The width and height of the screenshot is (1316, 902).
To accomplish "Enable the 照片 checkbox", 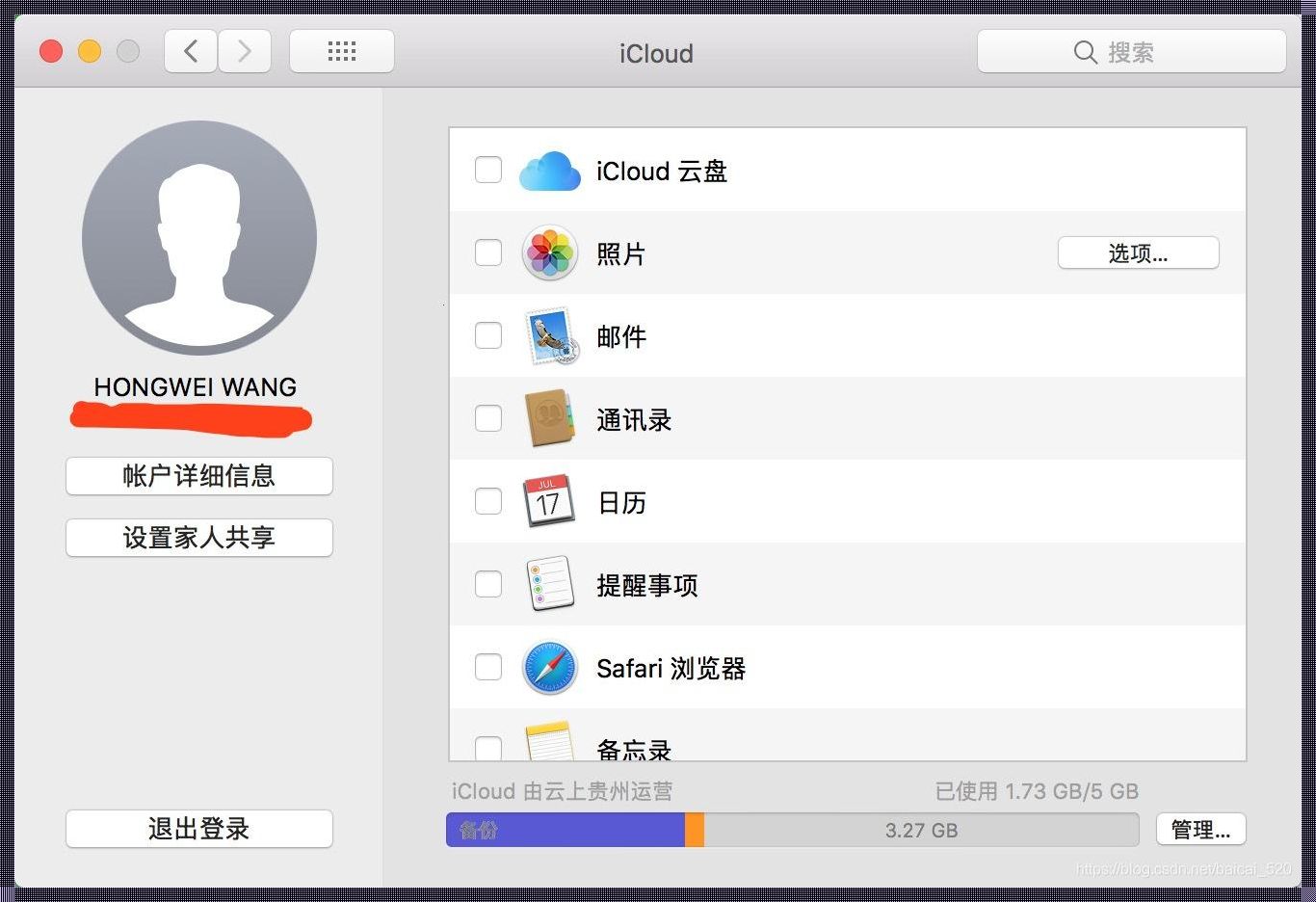I will [x=488, y=253].
